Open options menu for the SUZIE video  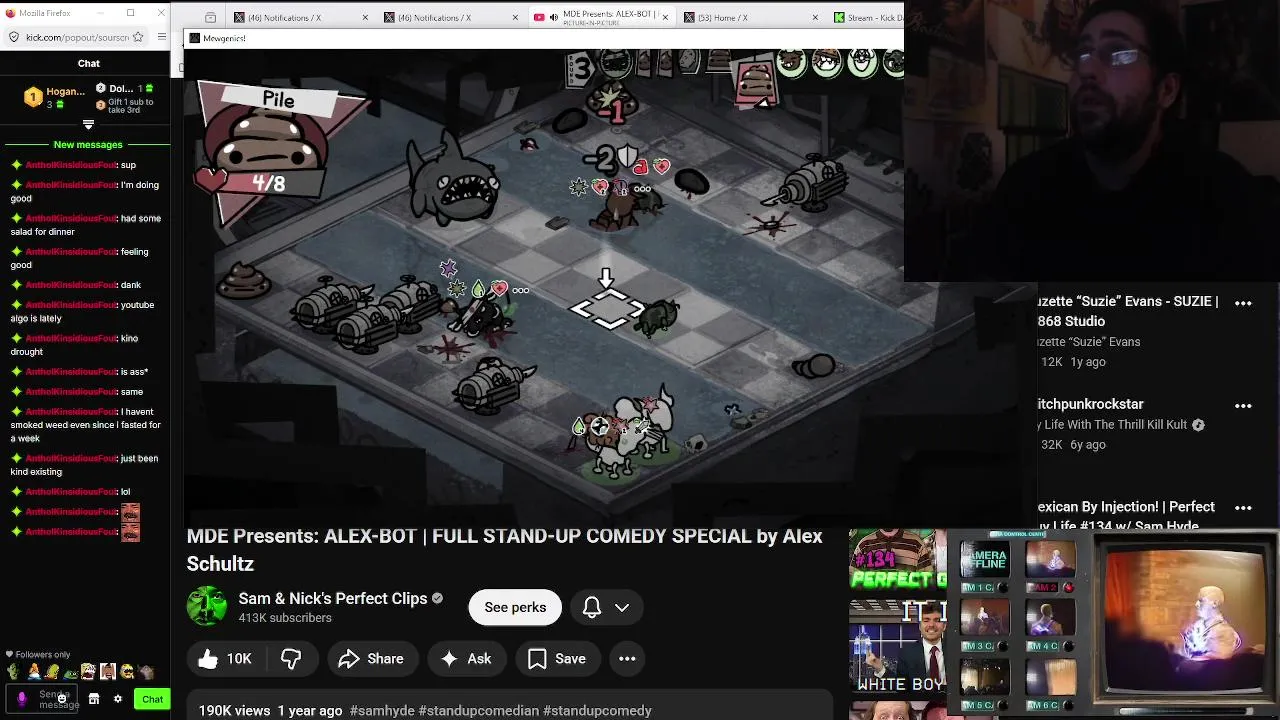(x=1243, y=302)
